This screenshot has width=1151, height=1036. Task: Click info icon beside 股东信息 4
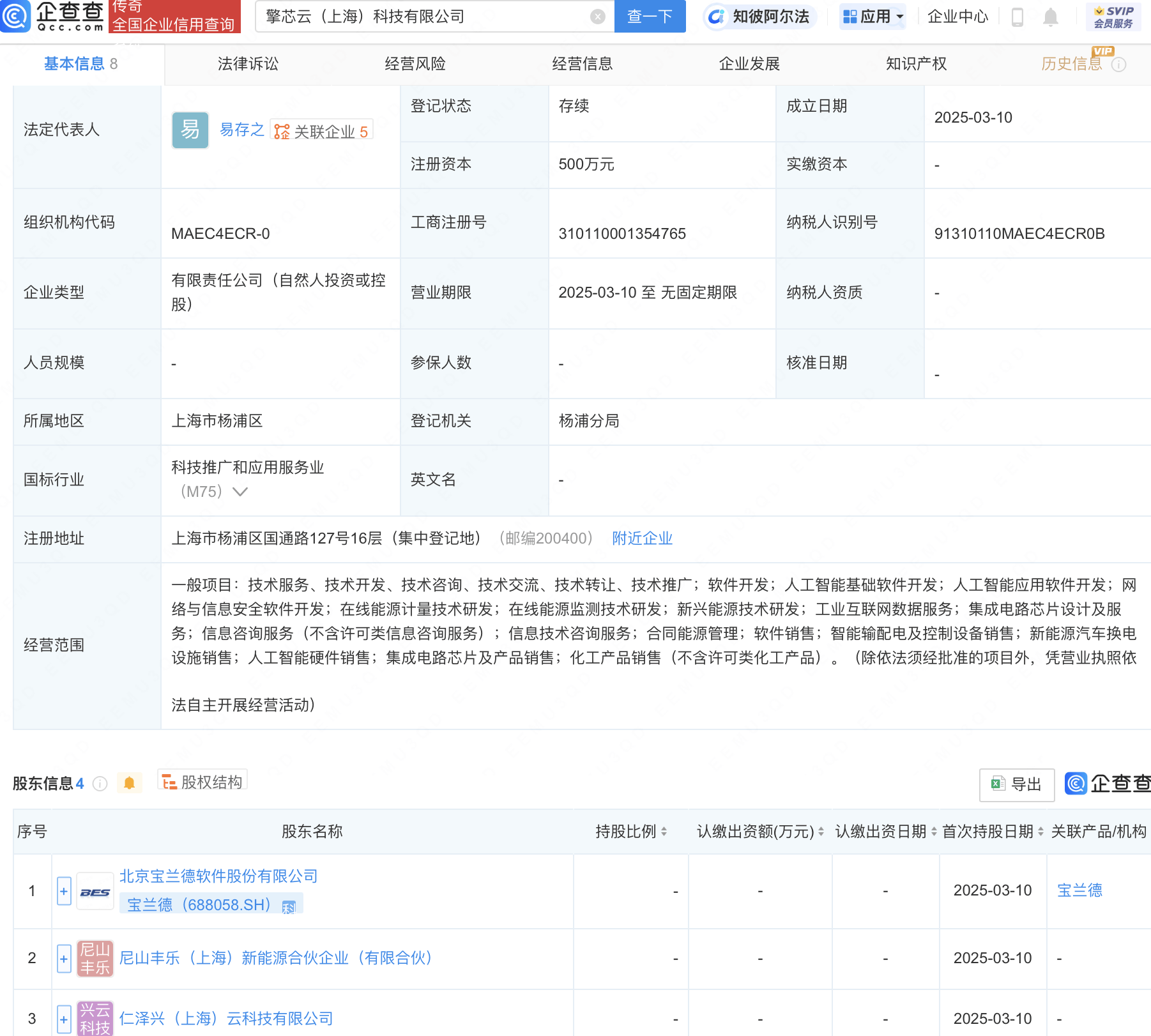100,784
